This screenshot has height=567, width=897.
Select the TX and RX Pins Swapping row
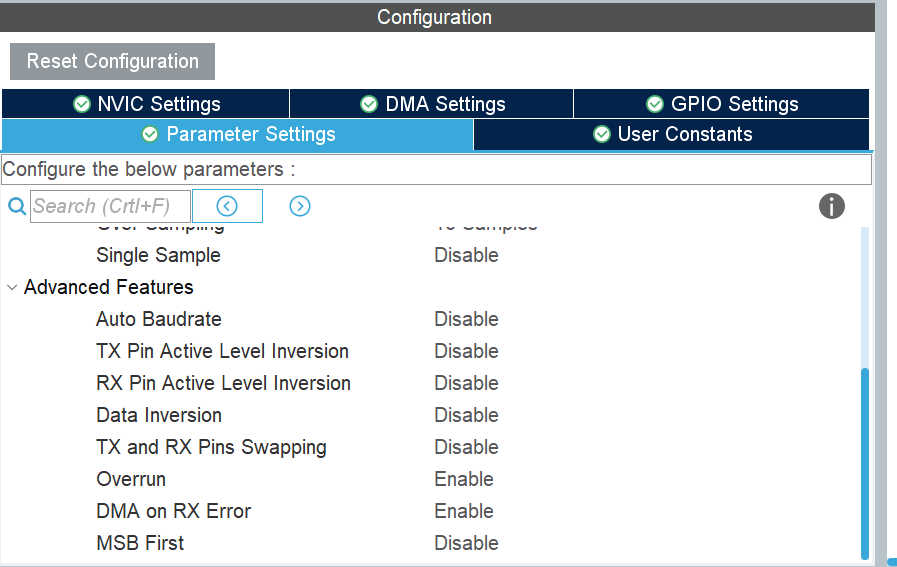(211, 447)
